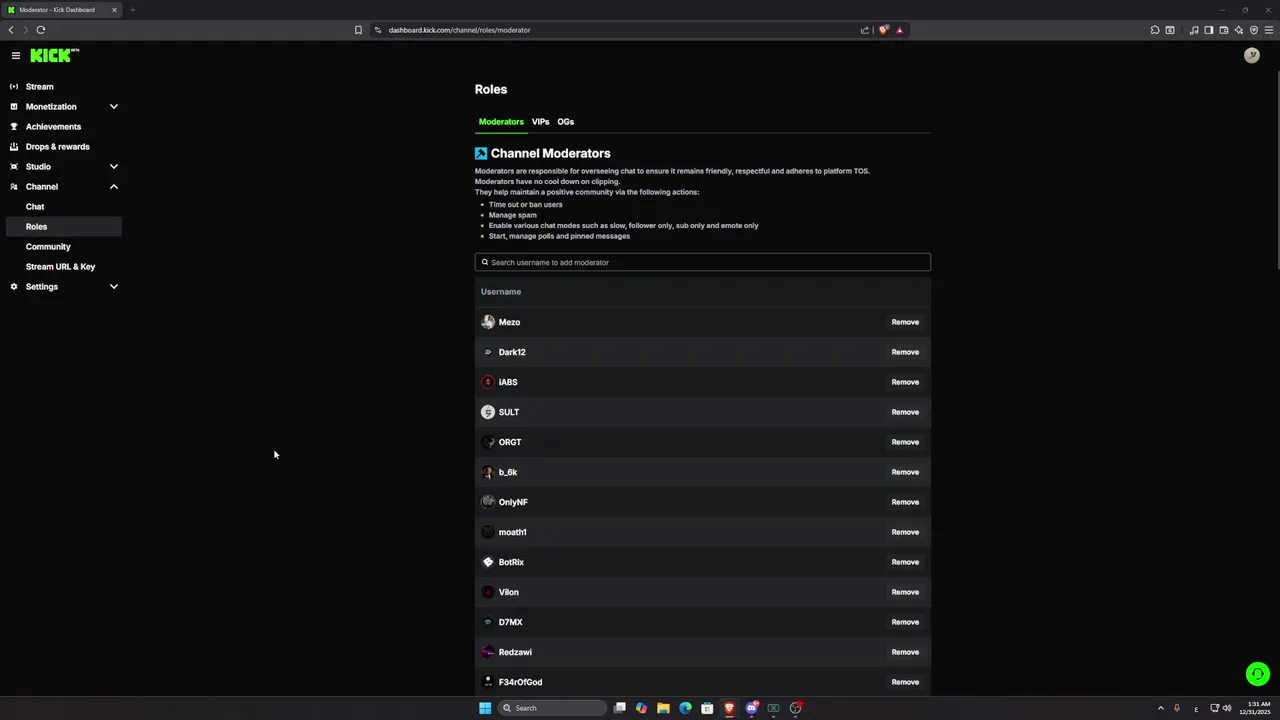Go back to previous page
Image resolution: width=1280 pixels, height=720 pixels.
11,30
